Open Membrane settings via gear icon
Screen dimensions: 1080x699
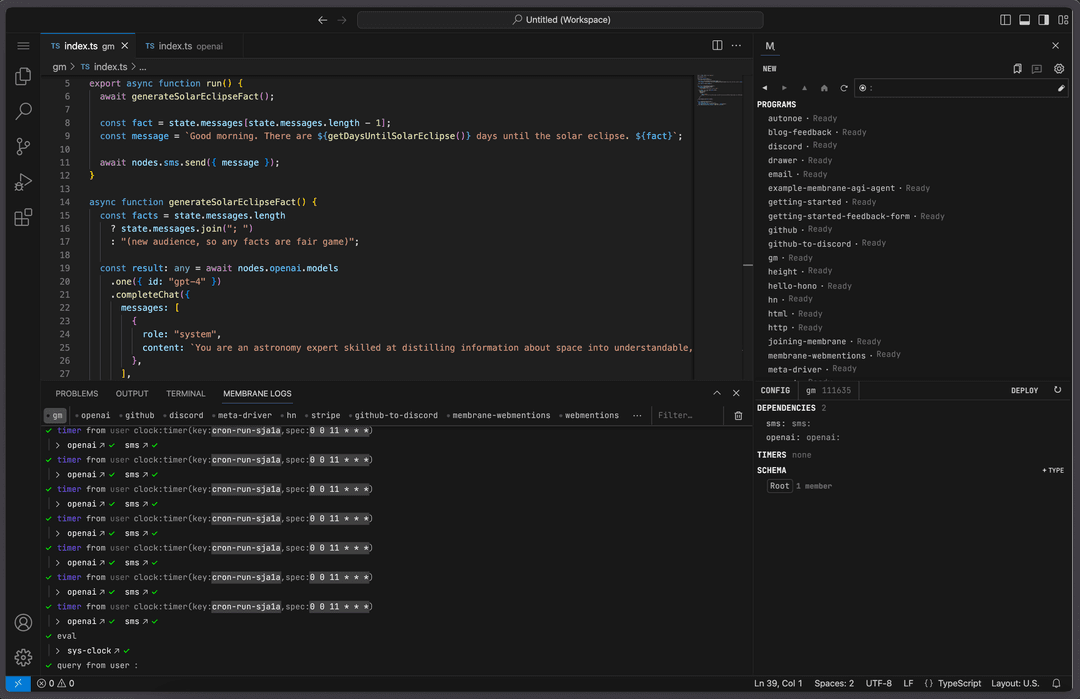click(x=1058, y=67)
